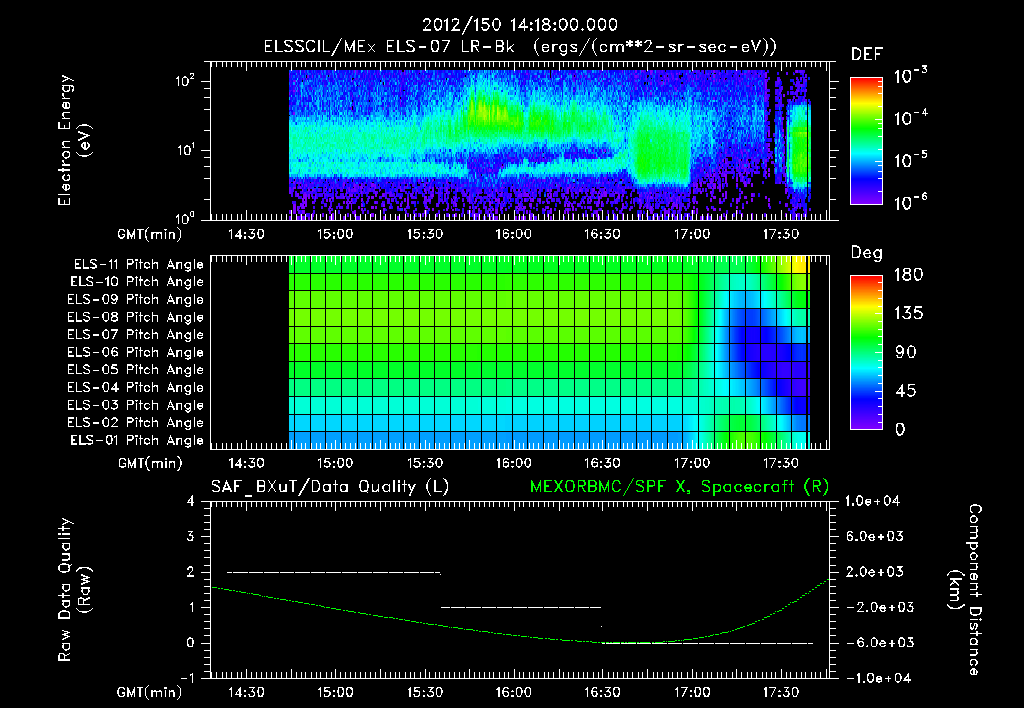Click ELS-03 Pitch Angle row label
Viewport: 1024px width, 708px height.
(135, 406)
